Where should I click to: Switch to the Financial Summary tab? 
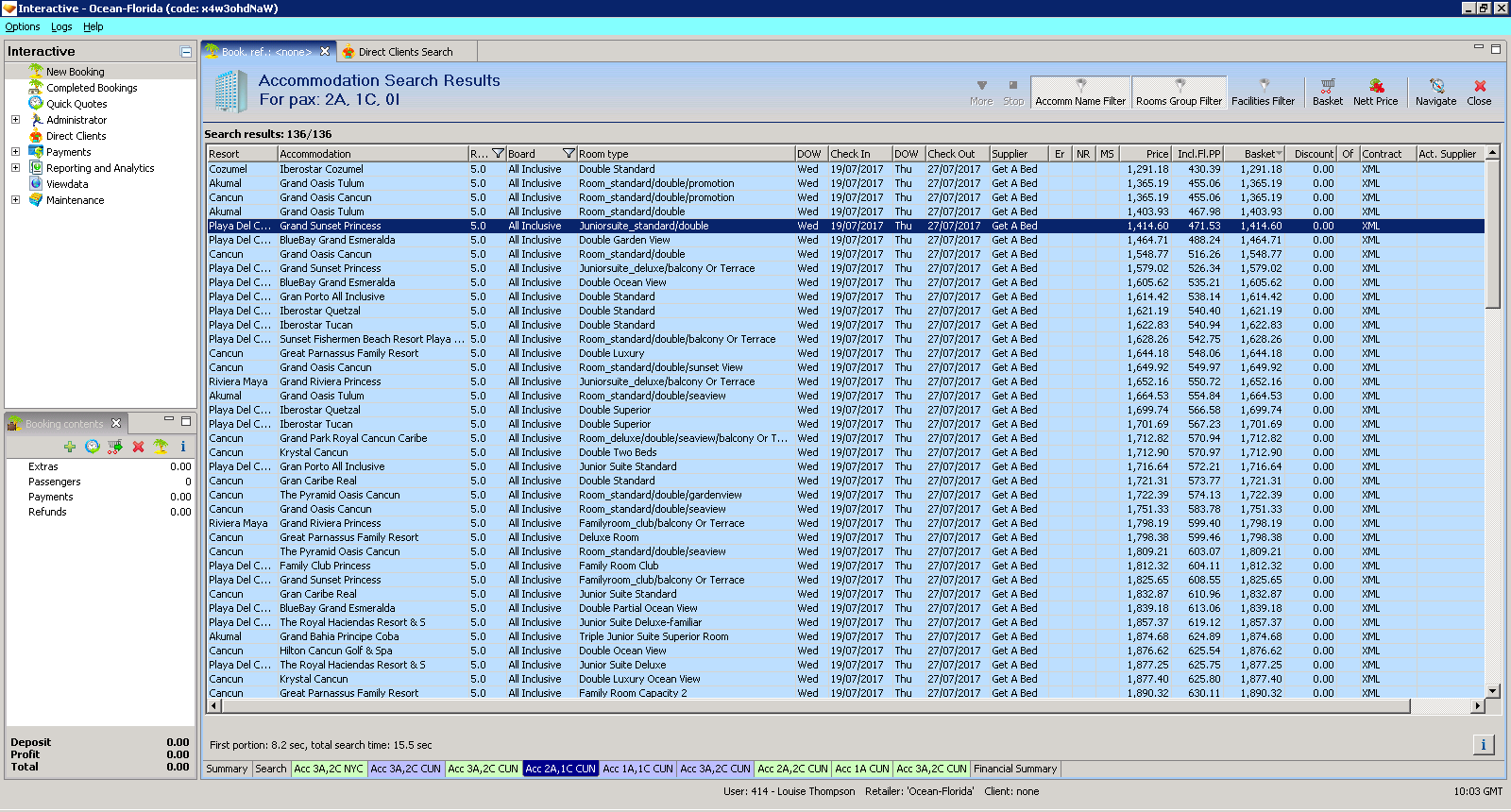coord(1015,769)
